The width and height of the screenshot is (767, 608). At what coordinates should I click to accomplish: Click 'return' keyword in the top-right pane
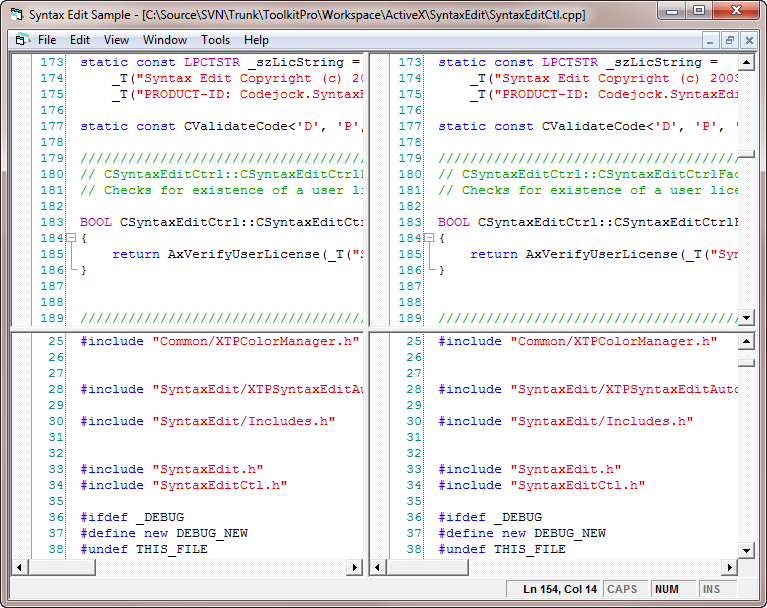pyautogui.click(x=494, y=254)
